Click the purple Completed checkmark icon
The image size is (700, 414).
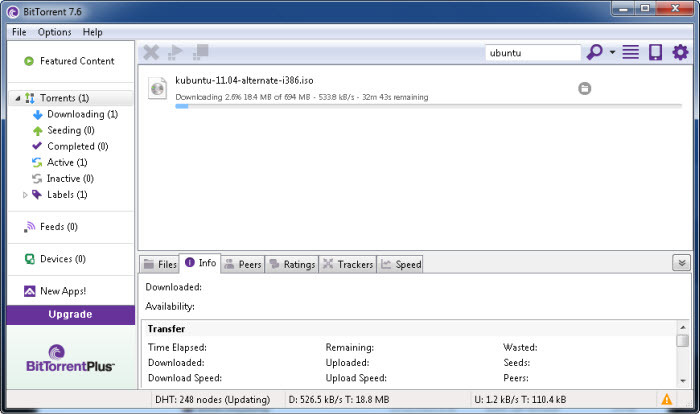click(37, 146)
